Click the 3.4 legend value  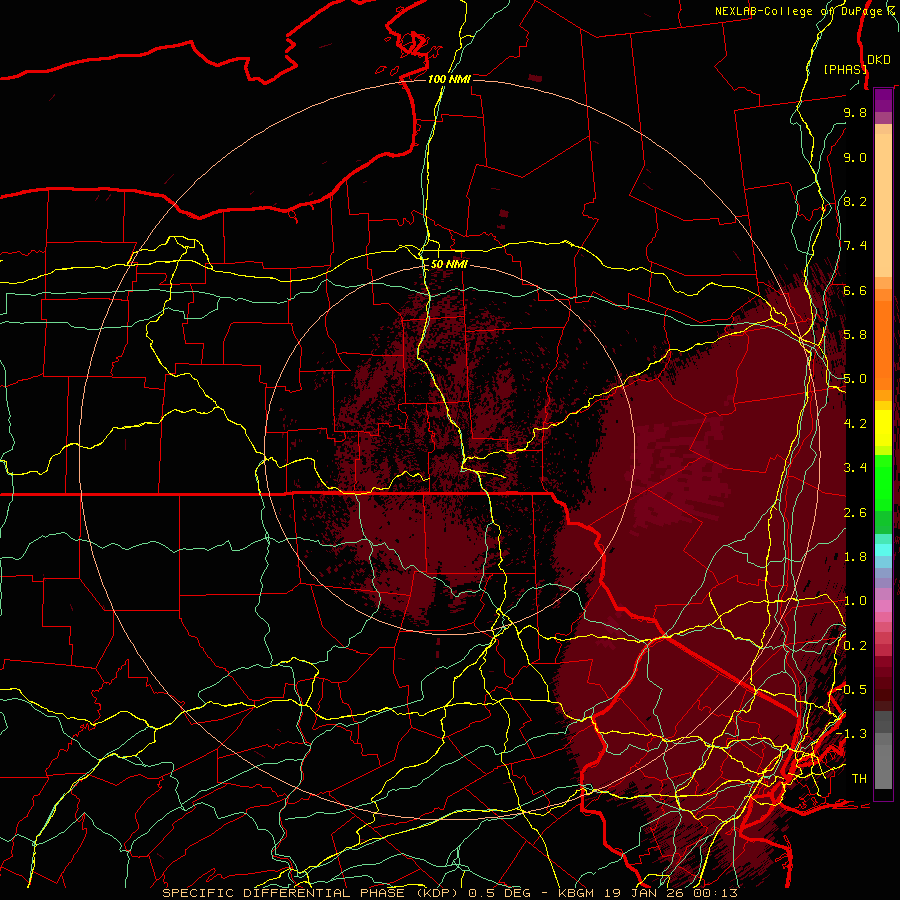click(x=855, y=468)
